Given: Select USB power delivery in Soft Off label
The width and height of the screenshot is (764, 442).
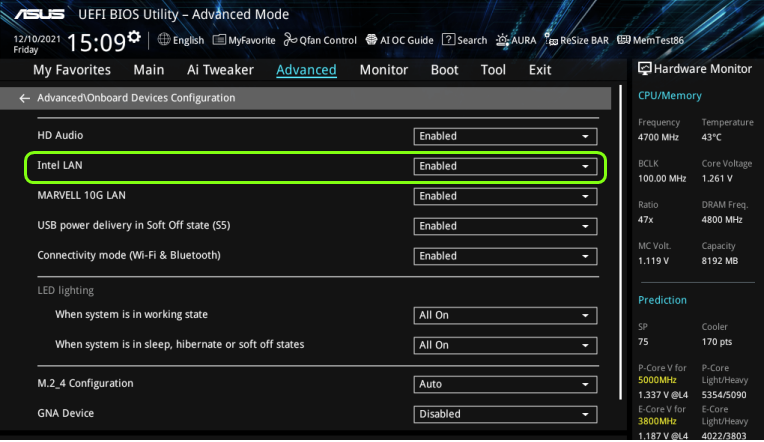Looking at the screenshot, I should tap(134, 225).
